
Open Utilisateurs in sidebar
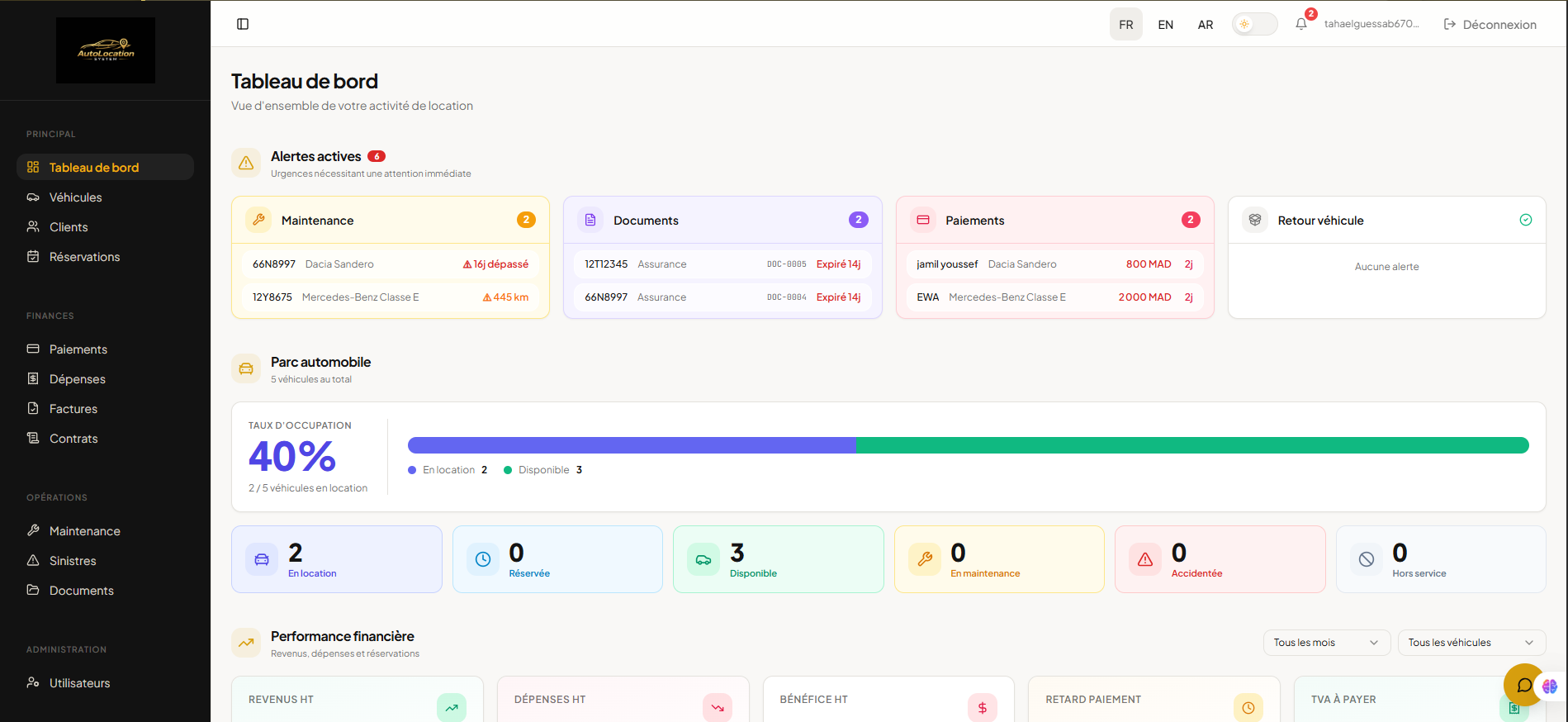click(105, 683)
